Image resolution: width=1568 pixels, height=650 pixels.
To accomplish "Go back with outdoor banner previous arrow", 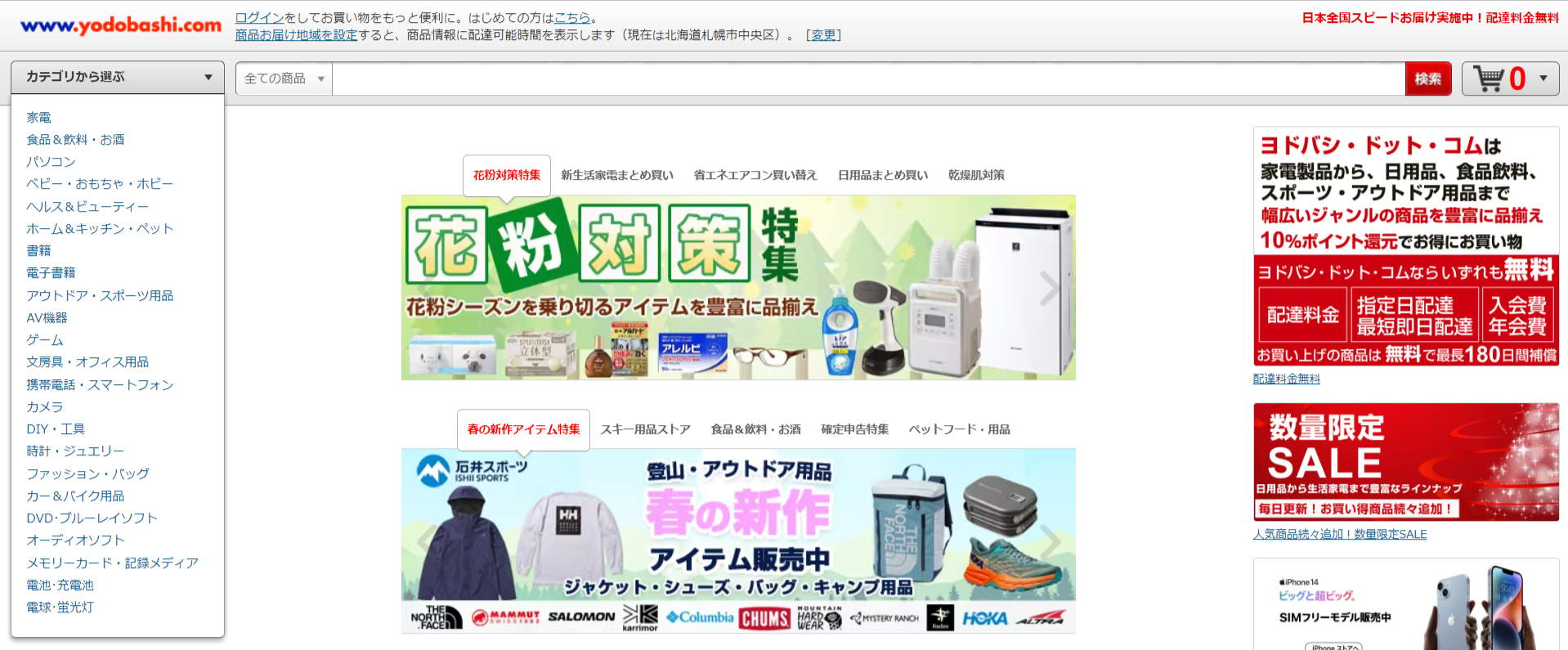I will pos(427,540).
